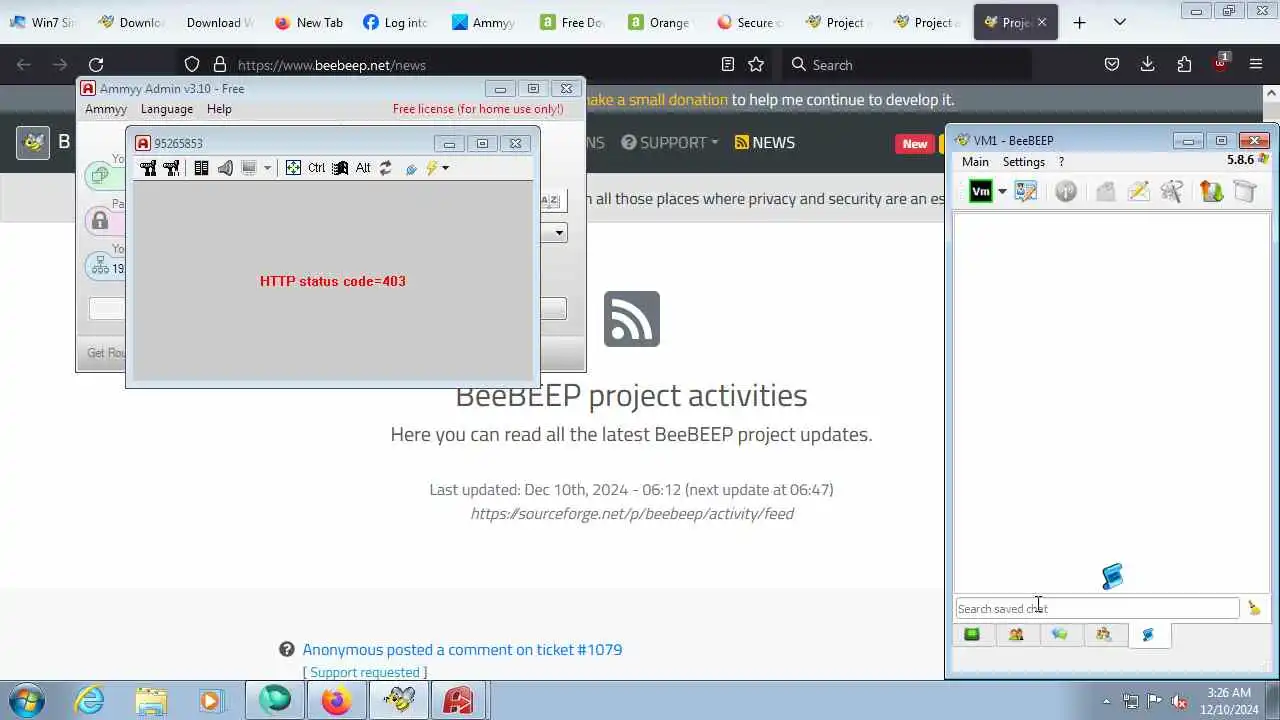Show hidden icons in the system tray

click(1106, 701)
